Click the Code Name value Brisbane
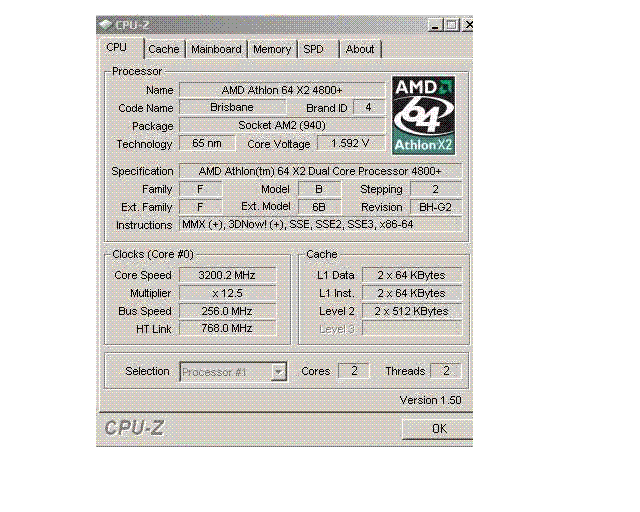The image size is (640, 512). tap(232, 107)
